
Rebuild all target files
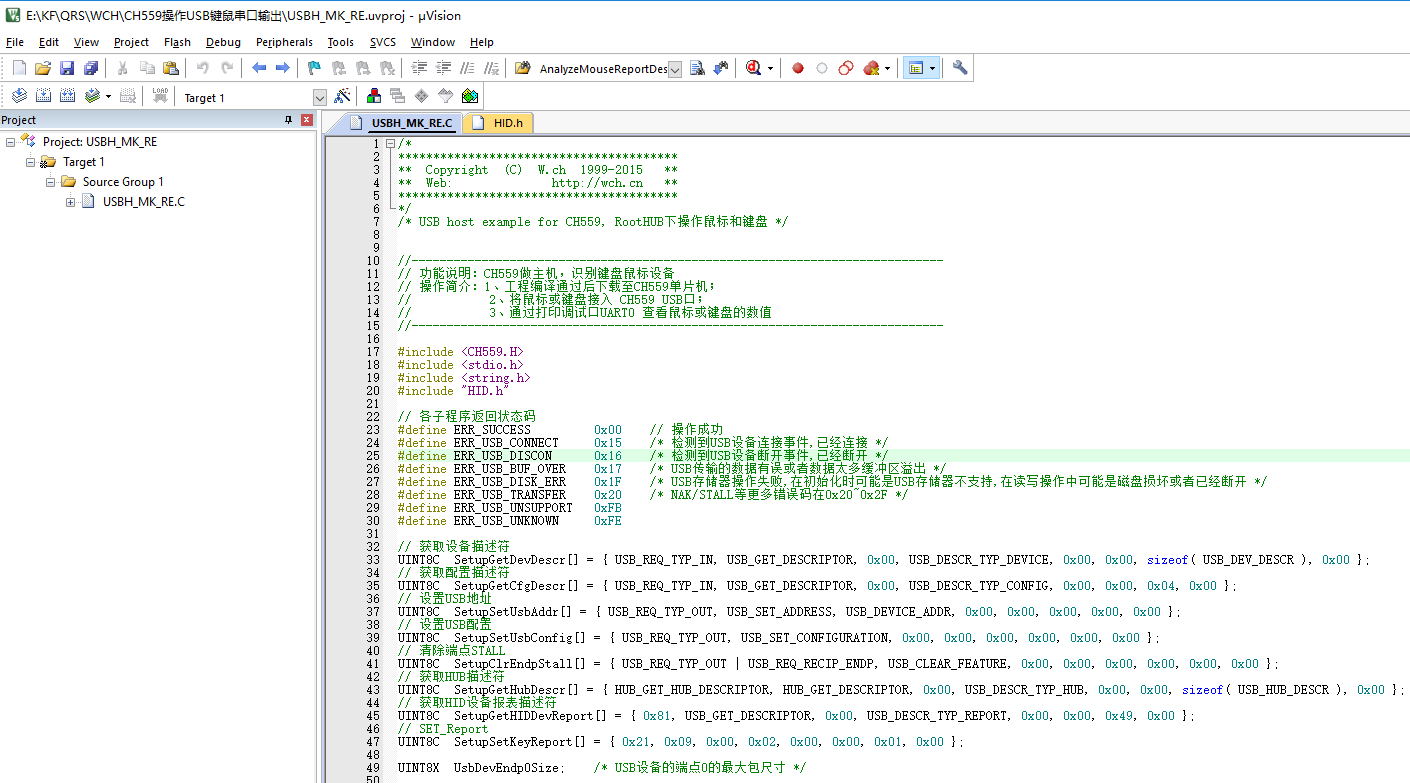pos(67,97)
